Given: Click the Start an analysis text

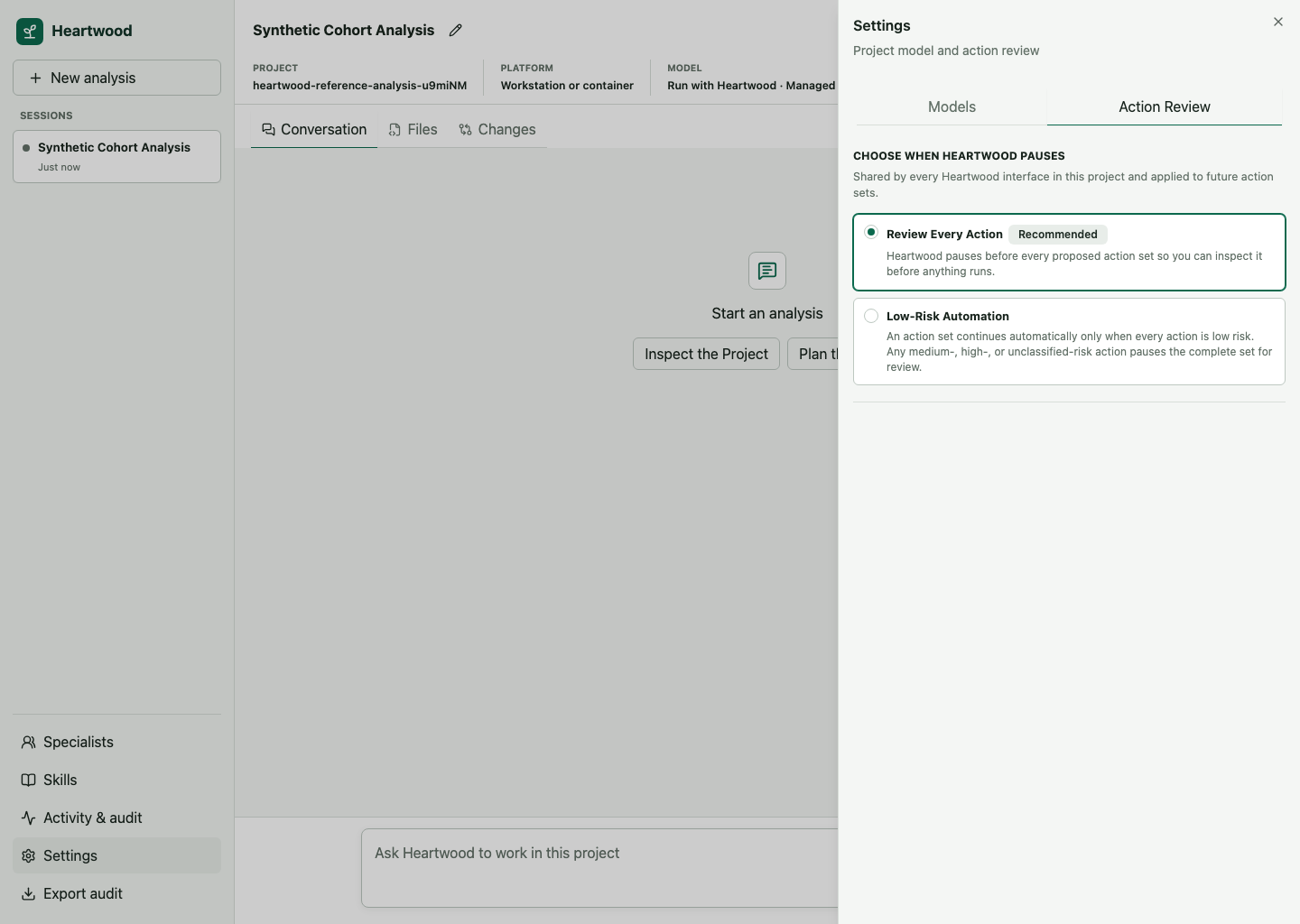Looking at the screenshot, I should pyautogui.click(x=767, y=313).
